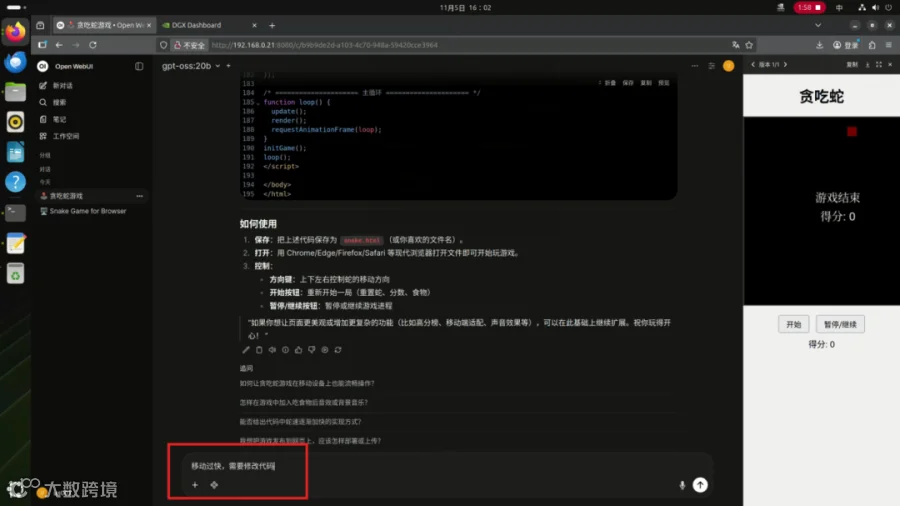Read the response aloud with speaker icon
This screenshot has height=506, width=900.
click(x=272, y=350)
